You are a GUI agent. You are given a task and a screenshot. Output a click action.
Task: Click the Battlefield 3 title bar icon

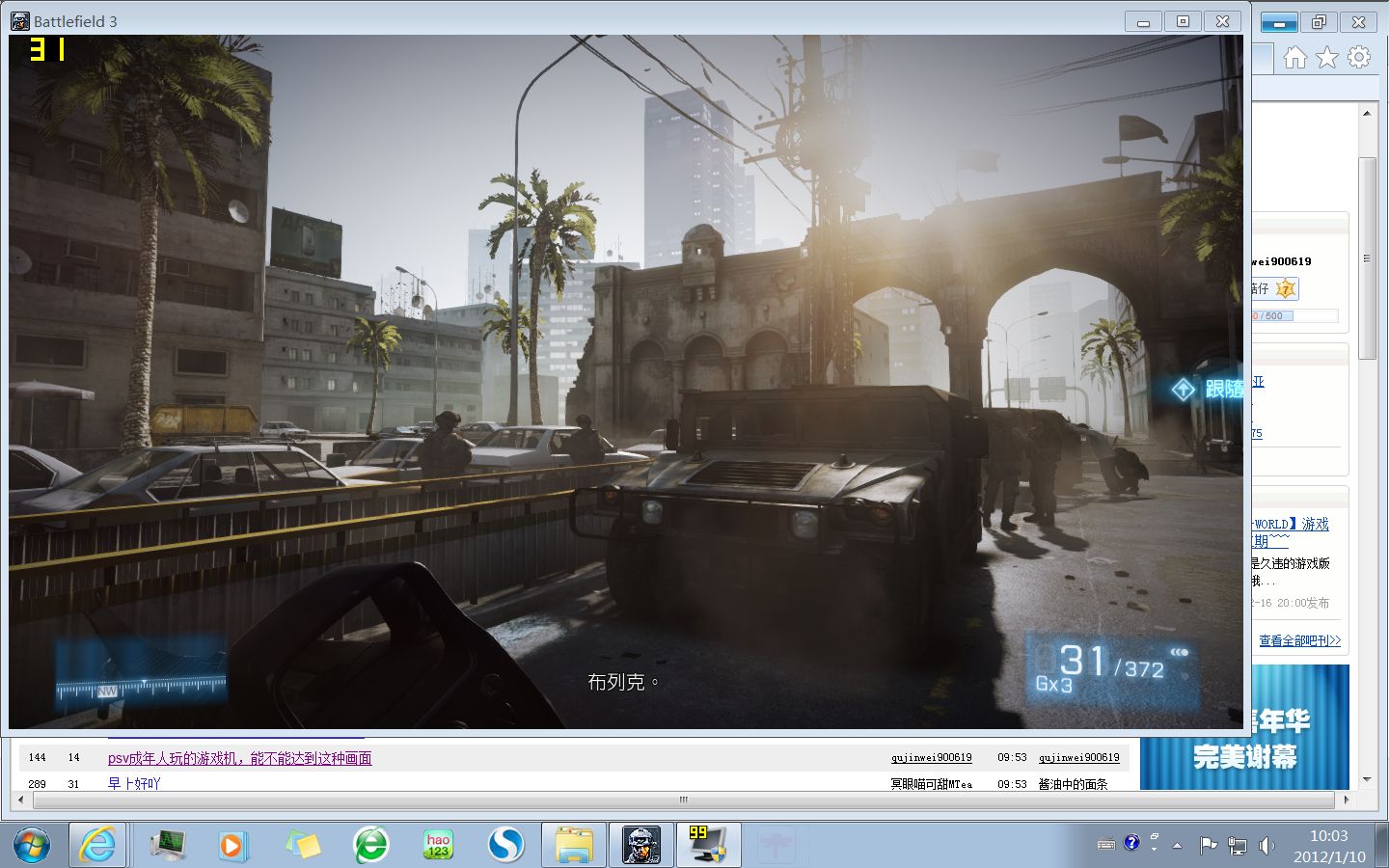pyautogui.click(x=19, y=20)
